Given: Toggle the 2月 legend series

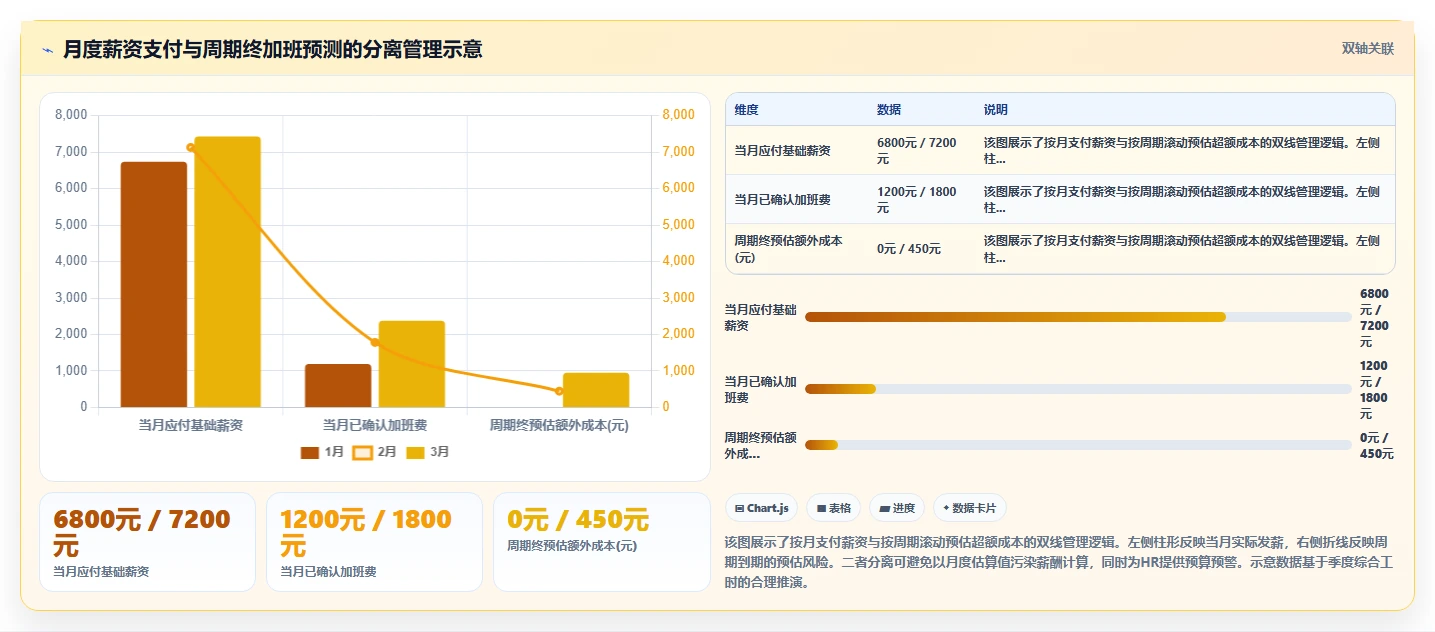Looking at the screenshot, I should [x=375, y=452].
